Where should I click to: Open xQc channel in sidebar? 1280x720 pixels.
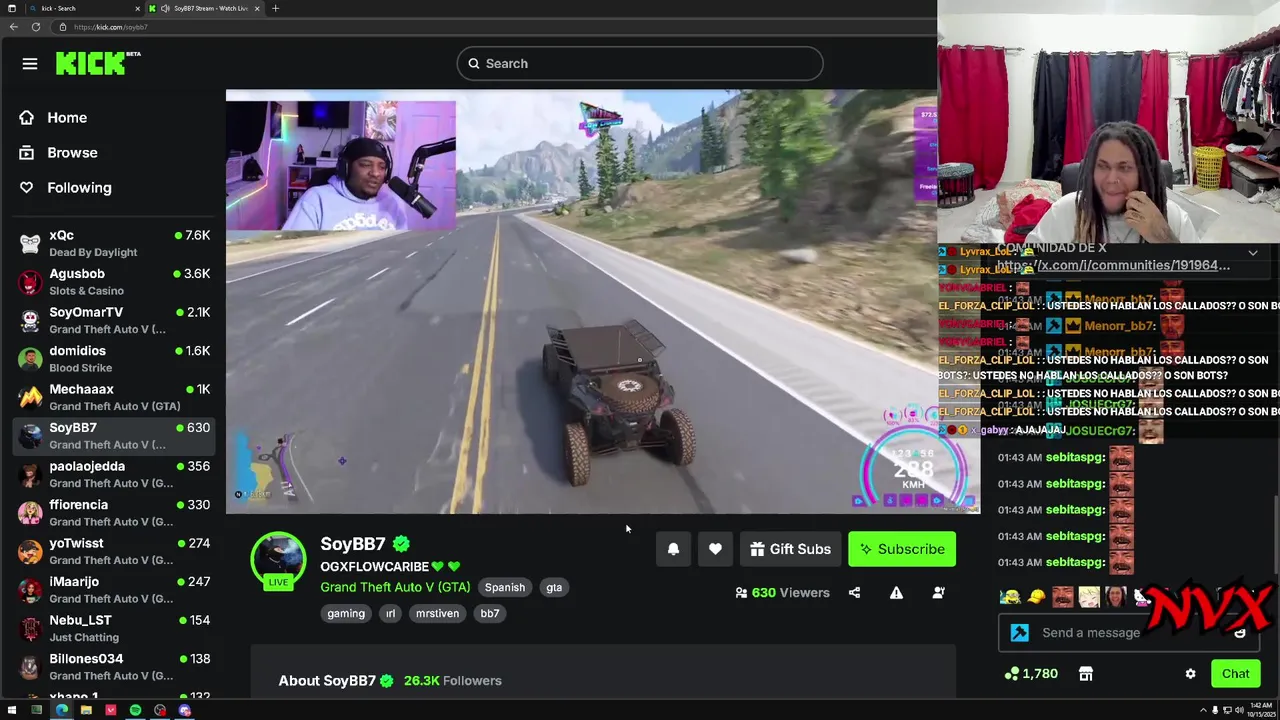113,244
